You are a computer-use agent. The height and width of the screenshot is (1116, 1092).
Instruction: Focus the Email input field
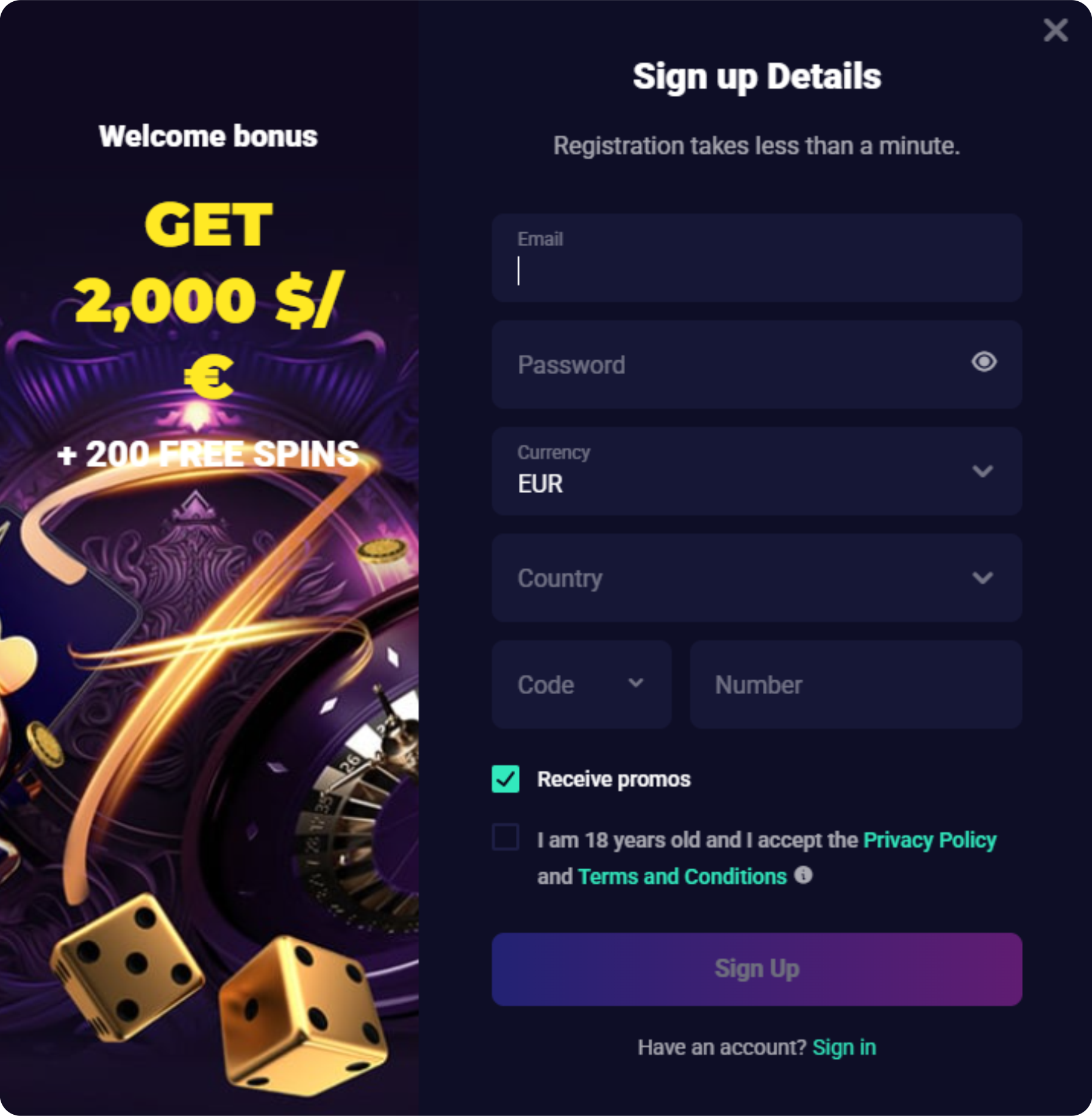pyautogui.click(x=757, y=258)
